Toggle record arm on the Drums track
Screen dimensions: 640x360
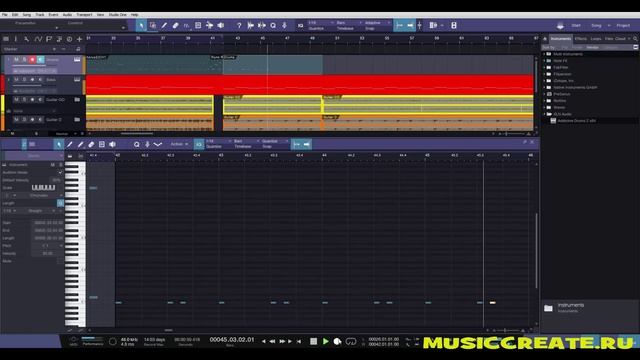coord(32,60)
